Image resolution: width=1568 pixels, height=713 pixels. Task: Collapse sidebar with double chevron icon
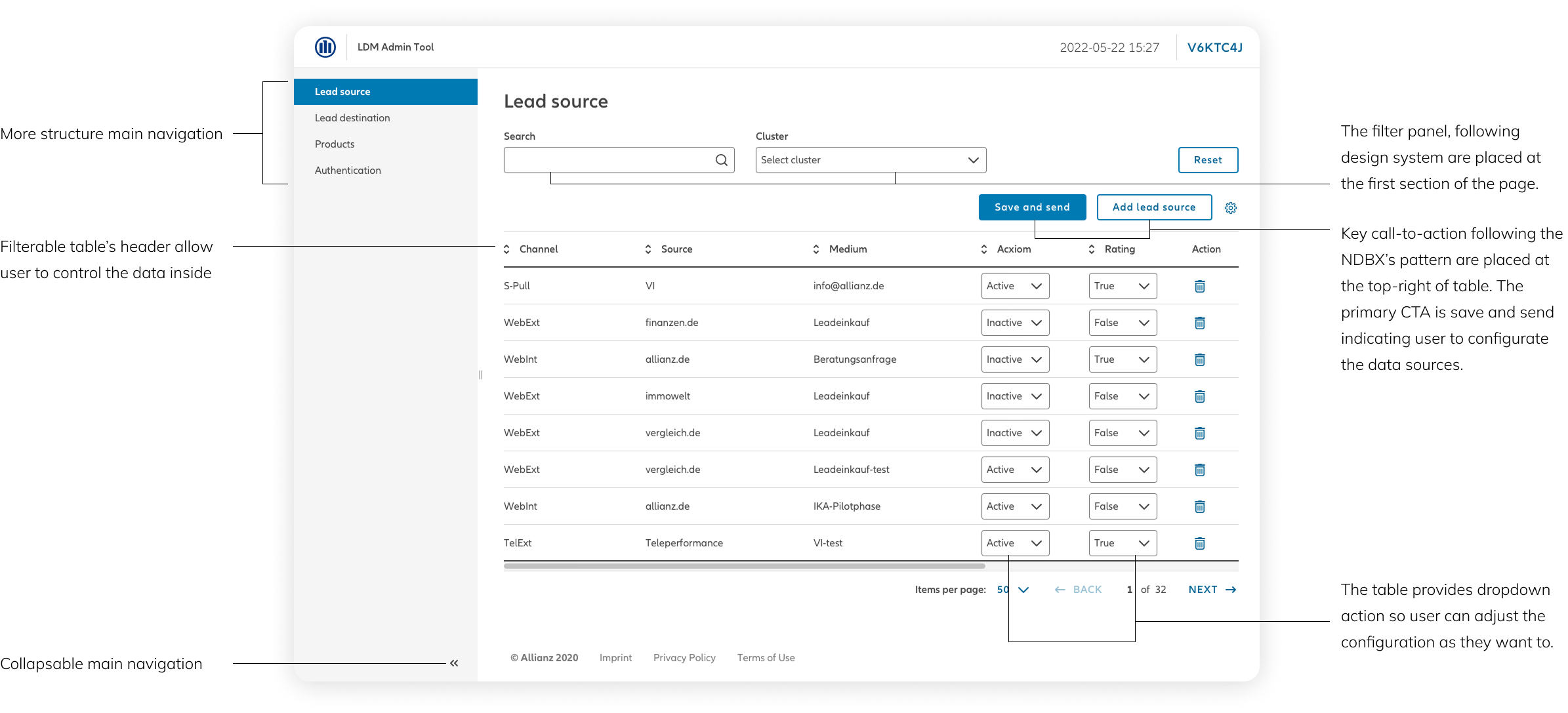(x=454, y=663)
